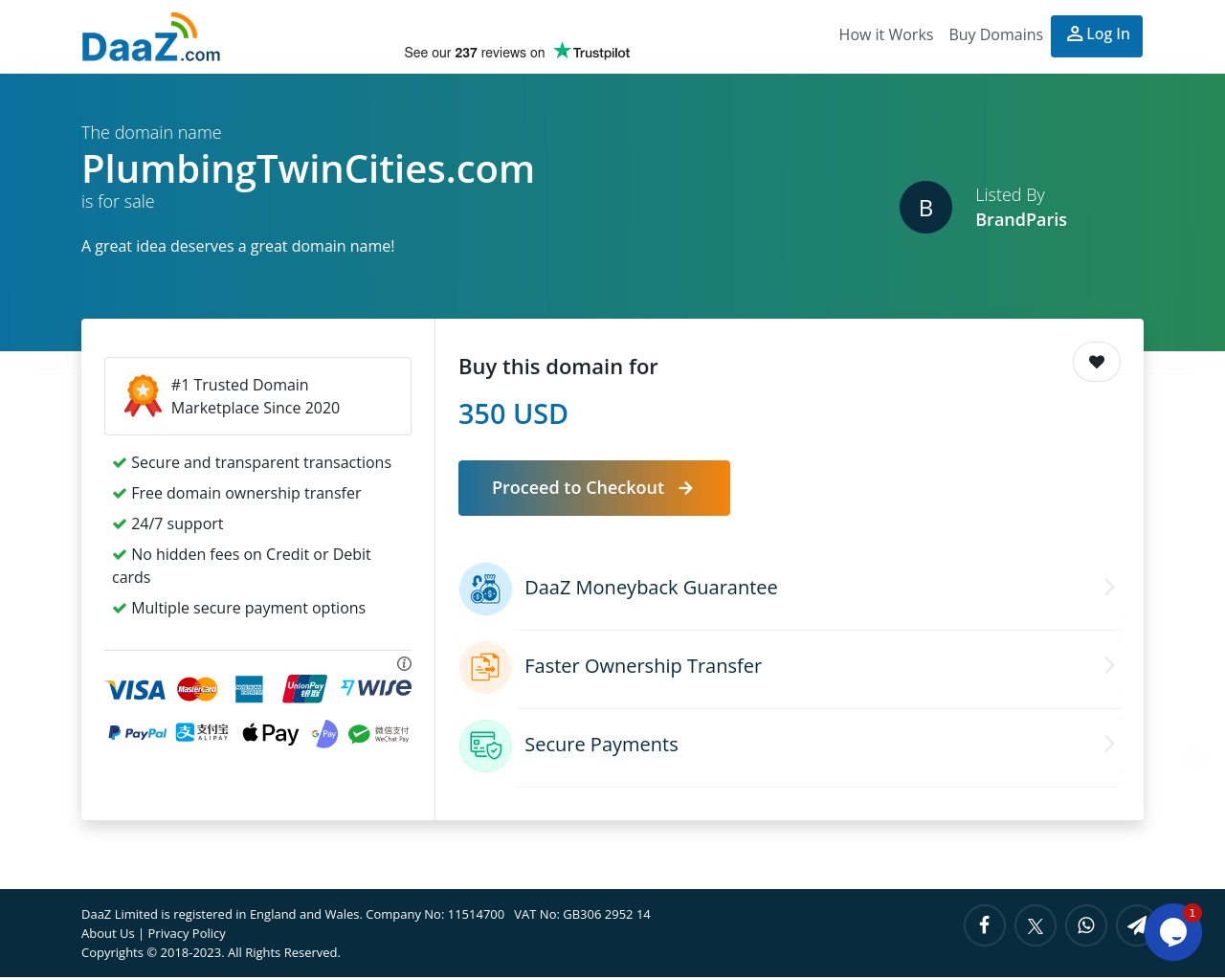Open the WhatsApp contact icon
This screenshot has width=1225, height=980.
[x=1085, y=925]
